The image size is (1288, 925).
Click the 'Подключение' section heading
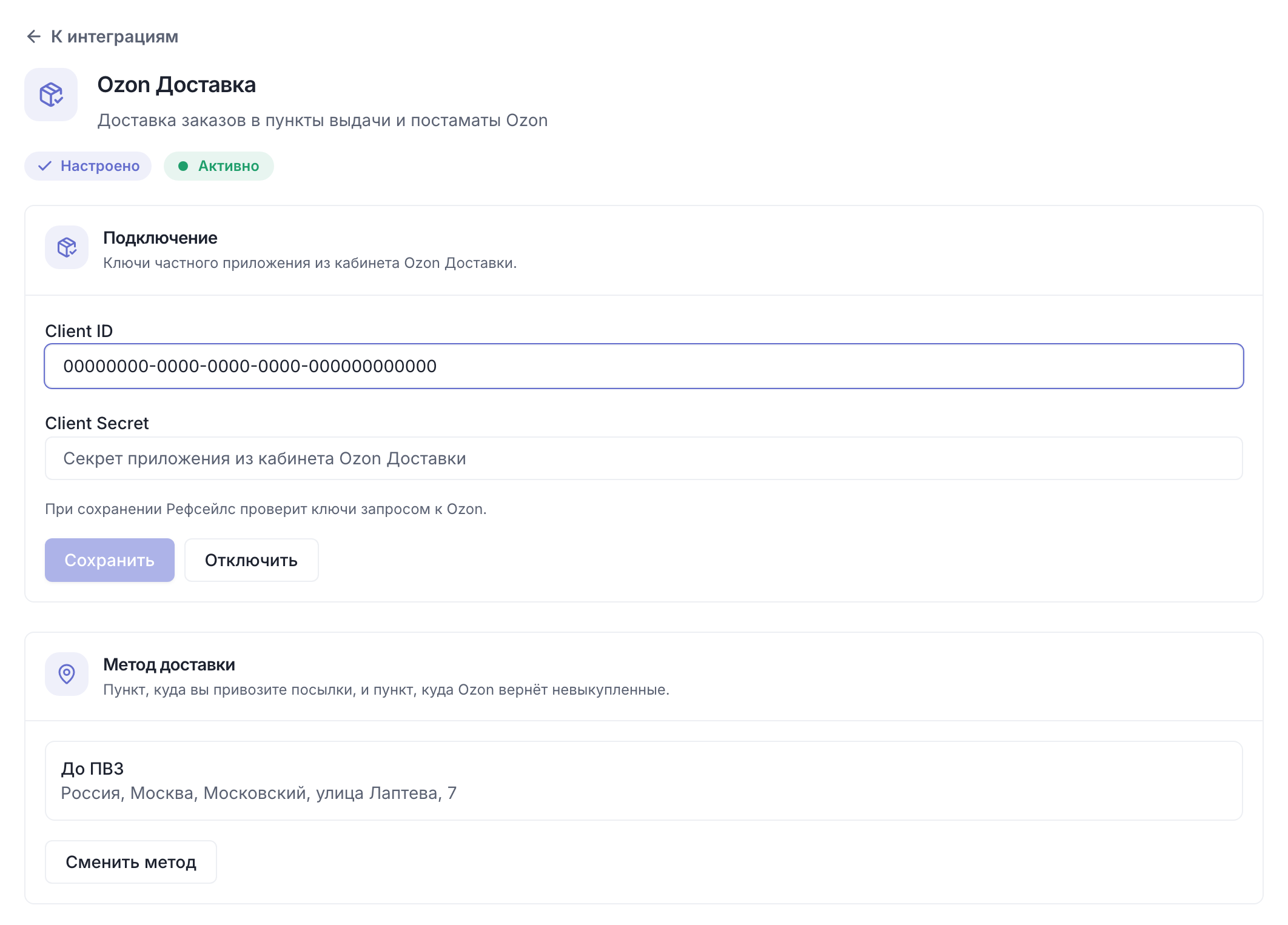160,238
